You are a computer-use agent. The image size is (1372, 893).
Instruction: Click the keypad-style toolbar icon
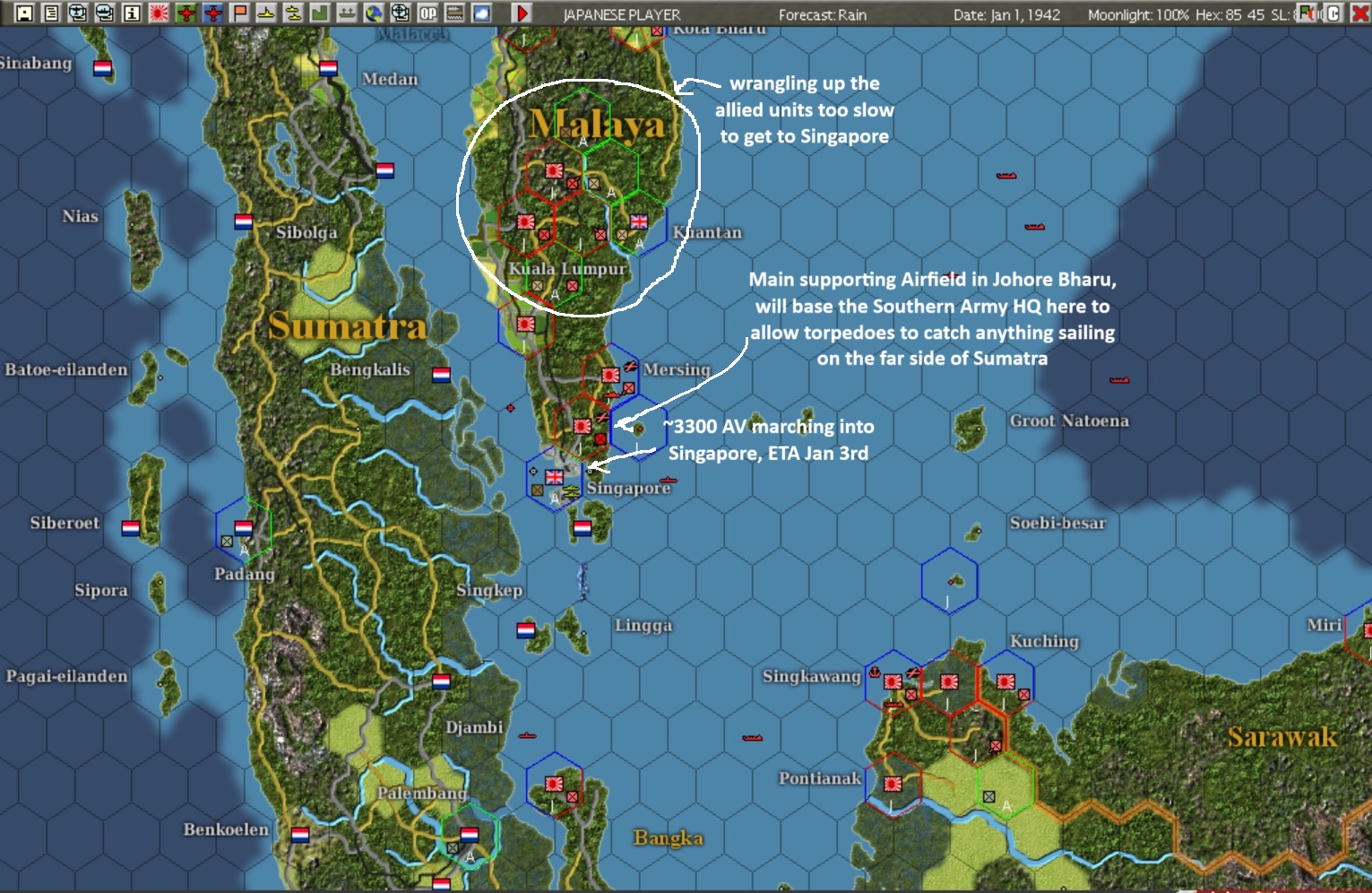(x=454, y=13)
